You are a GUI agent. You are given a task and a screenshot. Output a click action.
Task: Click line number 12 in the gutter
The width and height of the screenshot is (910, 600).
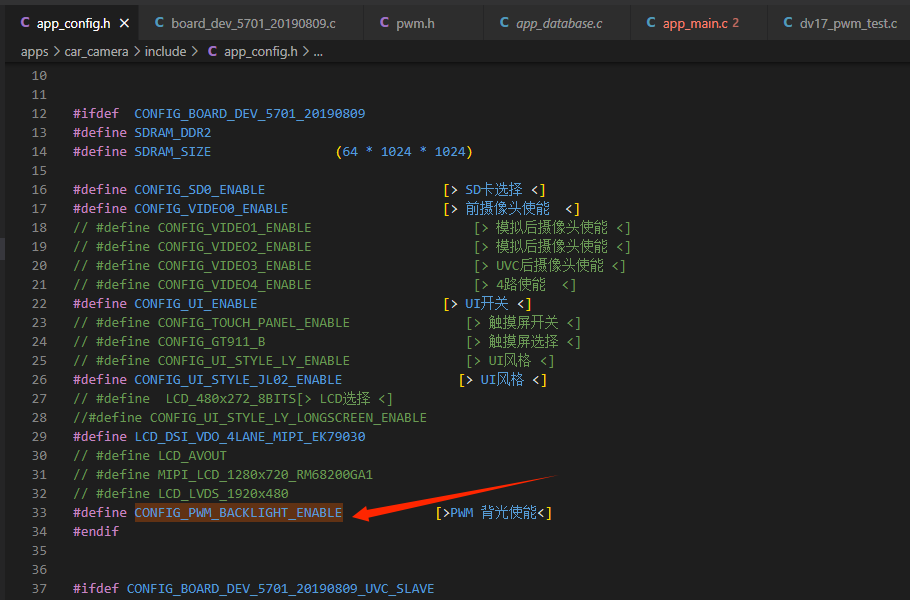(39, 113)
